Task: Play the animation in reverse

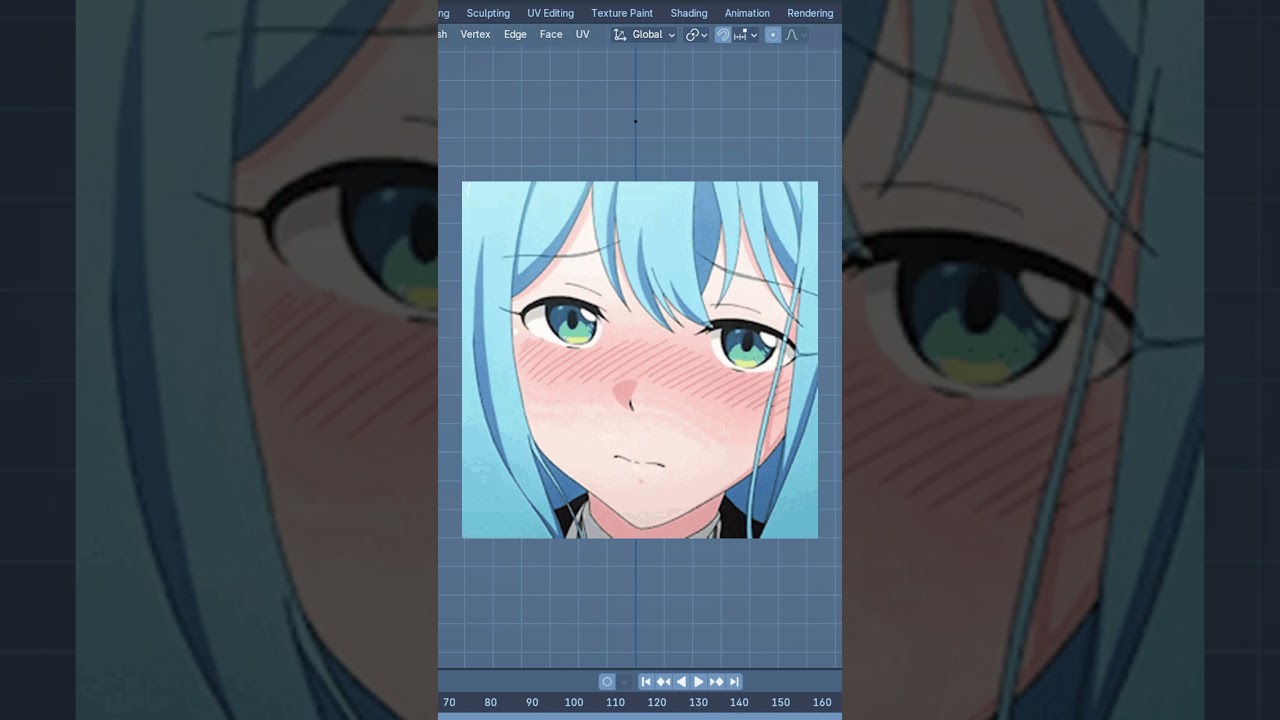Action: click(x=681, y=681)
